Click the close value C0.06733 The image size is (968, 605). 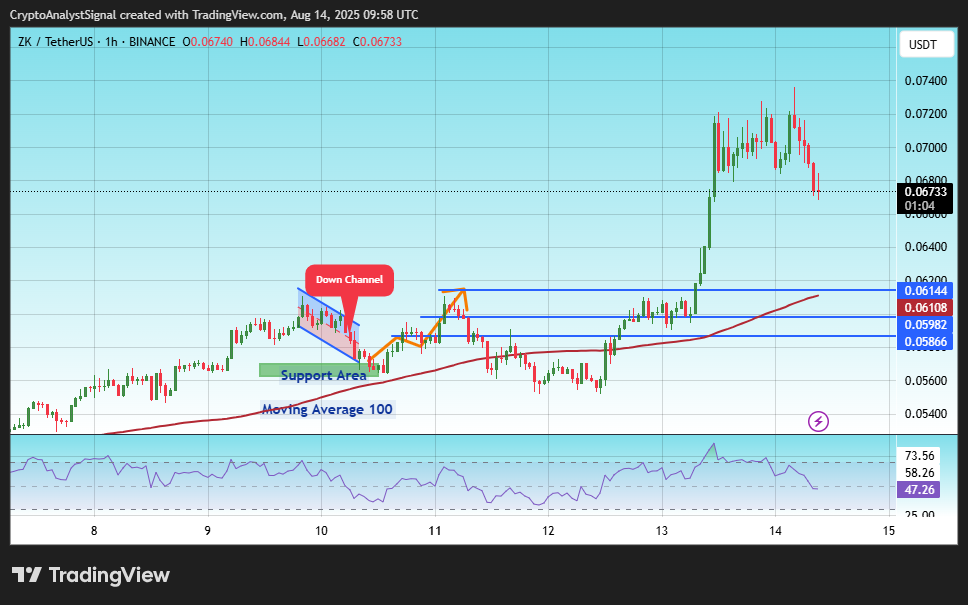pyautogui.click(x=377, y=42)
